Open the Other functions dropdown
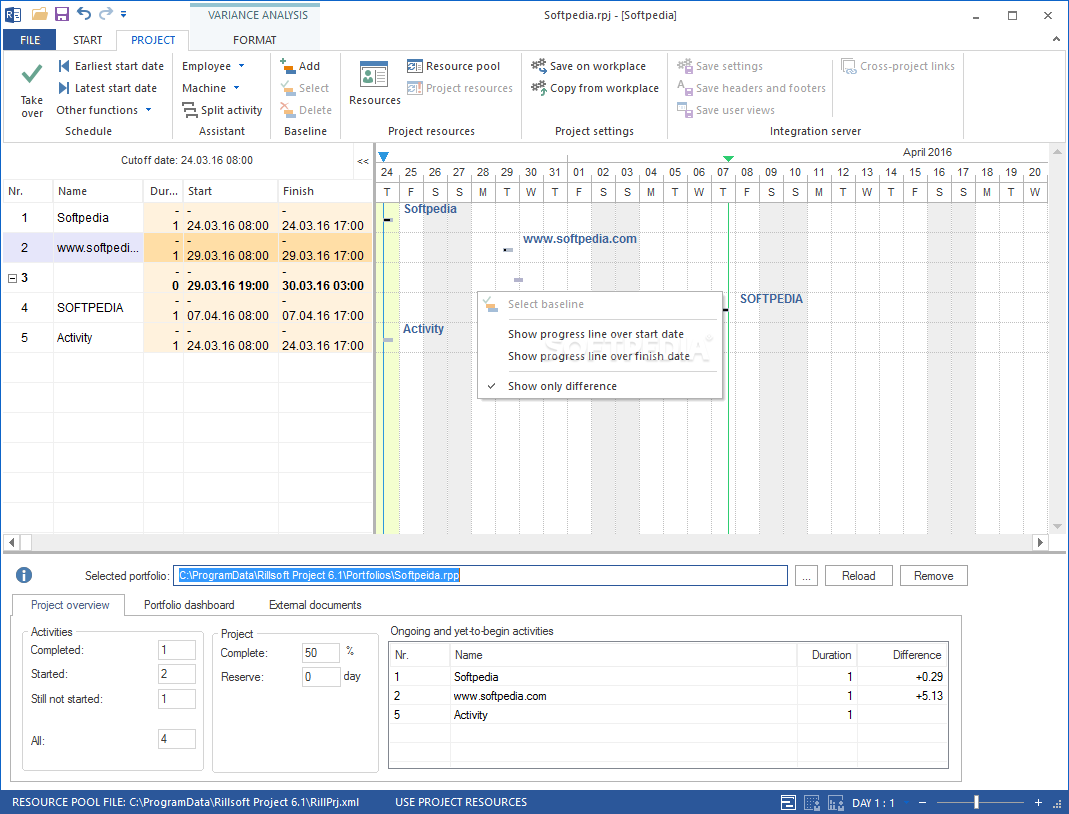Image resolution: width=1069 pixels, height=814 pixels. 104,110
